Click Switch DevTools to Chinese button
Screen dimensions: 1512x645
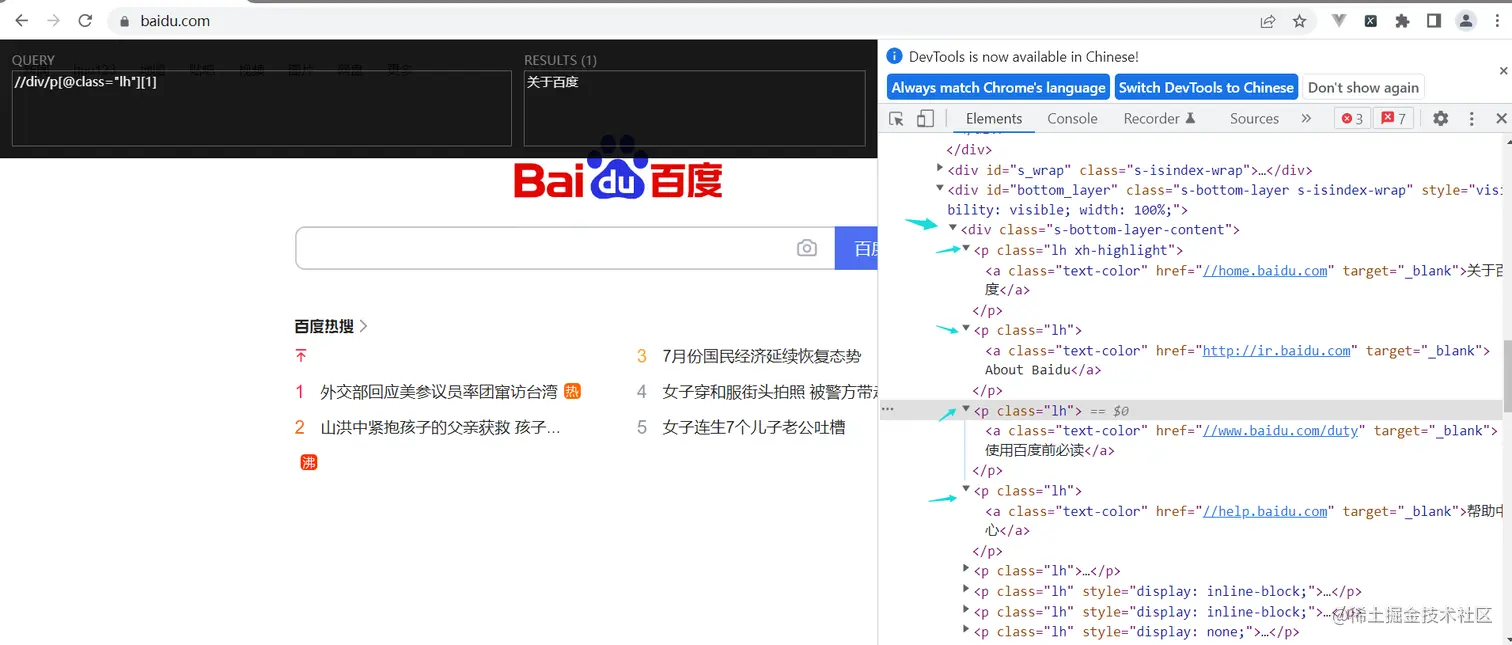(1206, 88)
